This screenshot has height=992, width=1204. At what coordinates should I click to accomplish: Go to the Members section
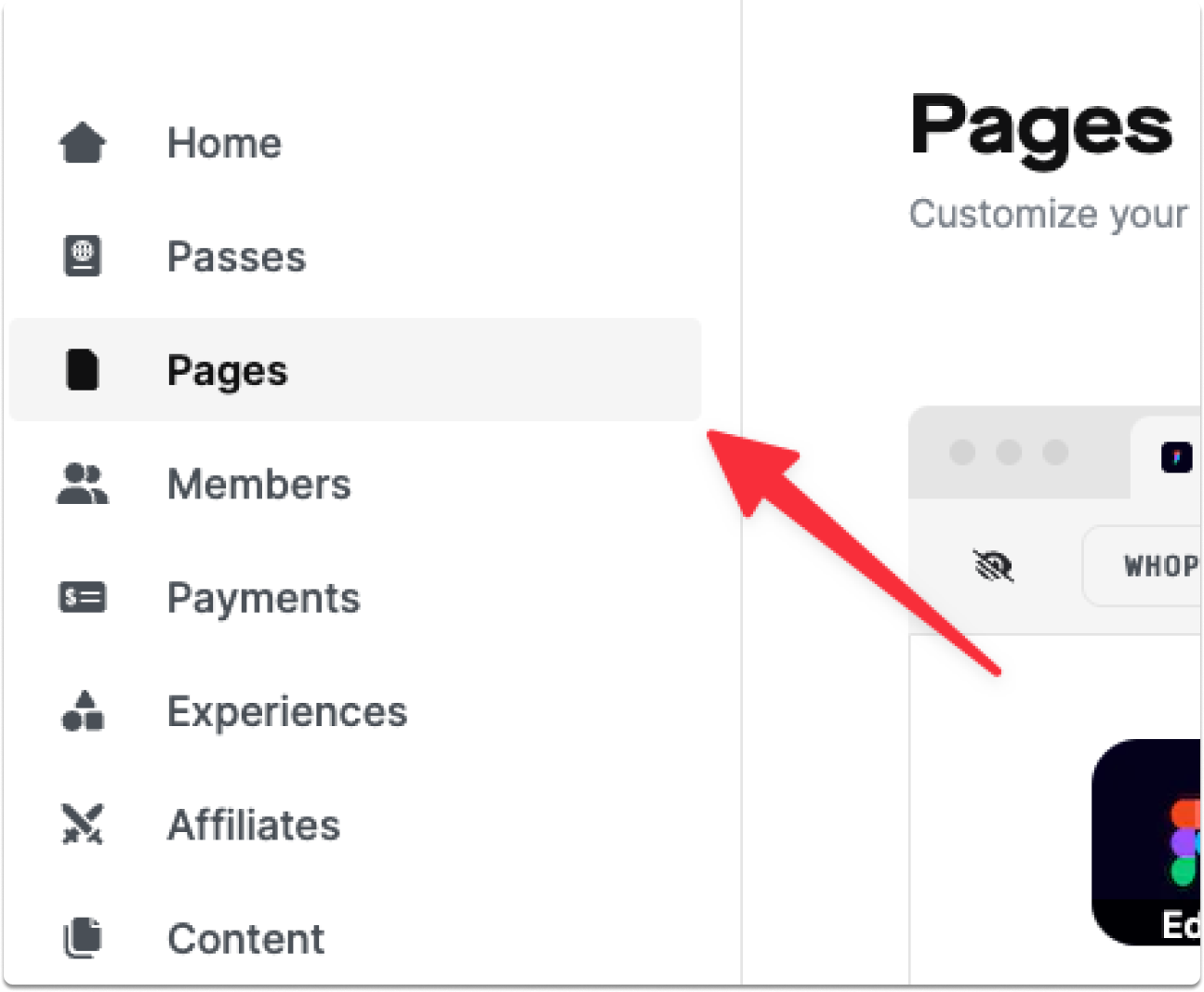[259, 483]
